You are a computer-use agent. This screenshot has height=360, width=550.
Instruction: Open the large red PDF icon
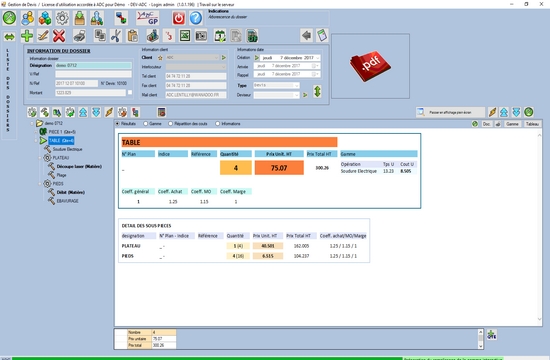click(x=370, y=66)
